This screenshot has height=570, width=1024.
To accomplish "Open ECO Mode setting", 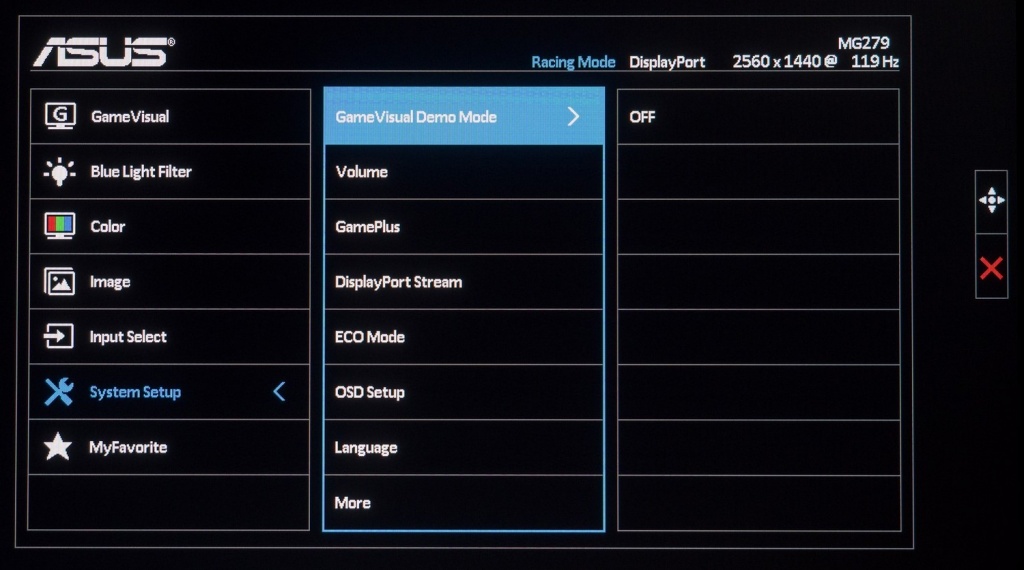I will [x=464, y=337].
